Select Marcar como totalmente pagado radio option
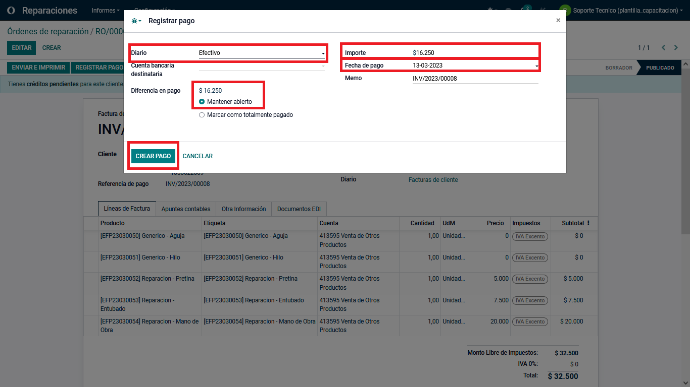This screenshot has width=690, height=387. tap(202, 115)
